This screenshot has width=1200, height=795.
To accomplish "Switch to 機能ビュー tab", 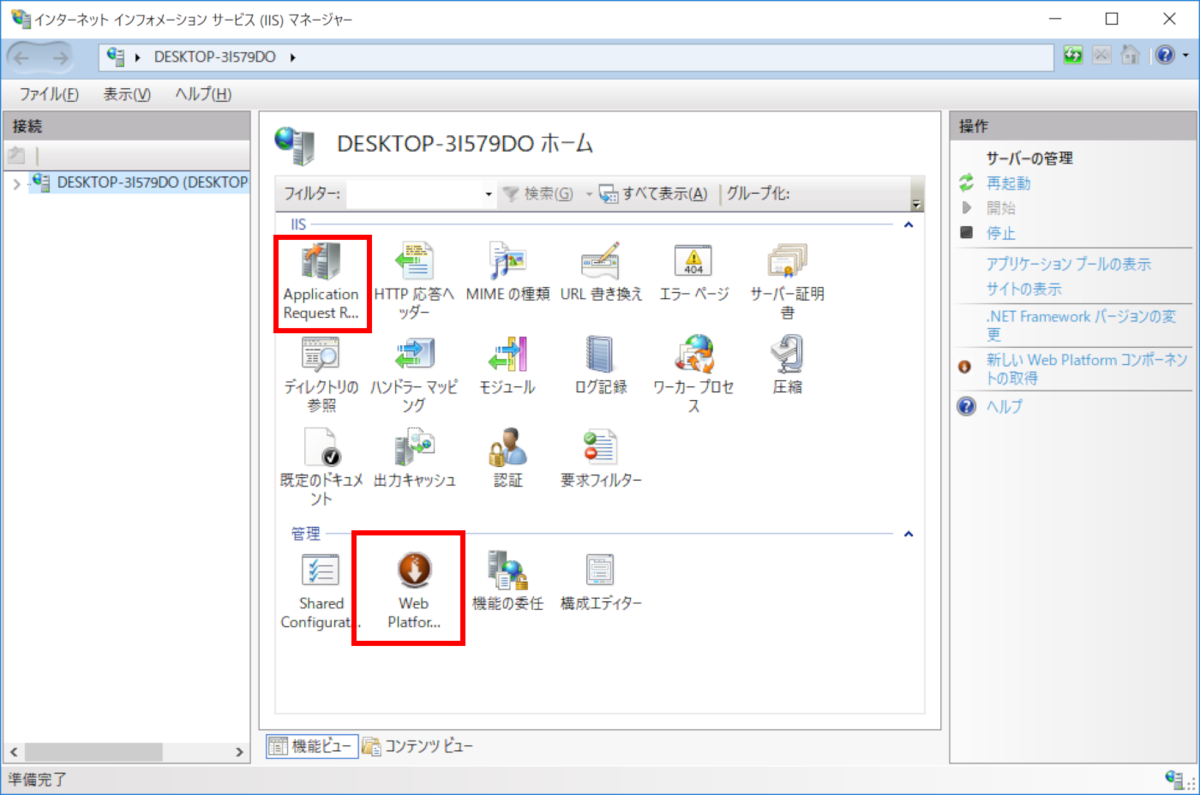I will pyautogui.click(x=310, y=746).
